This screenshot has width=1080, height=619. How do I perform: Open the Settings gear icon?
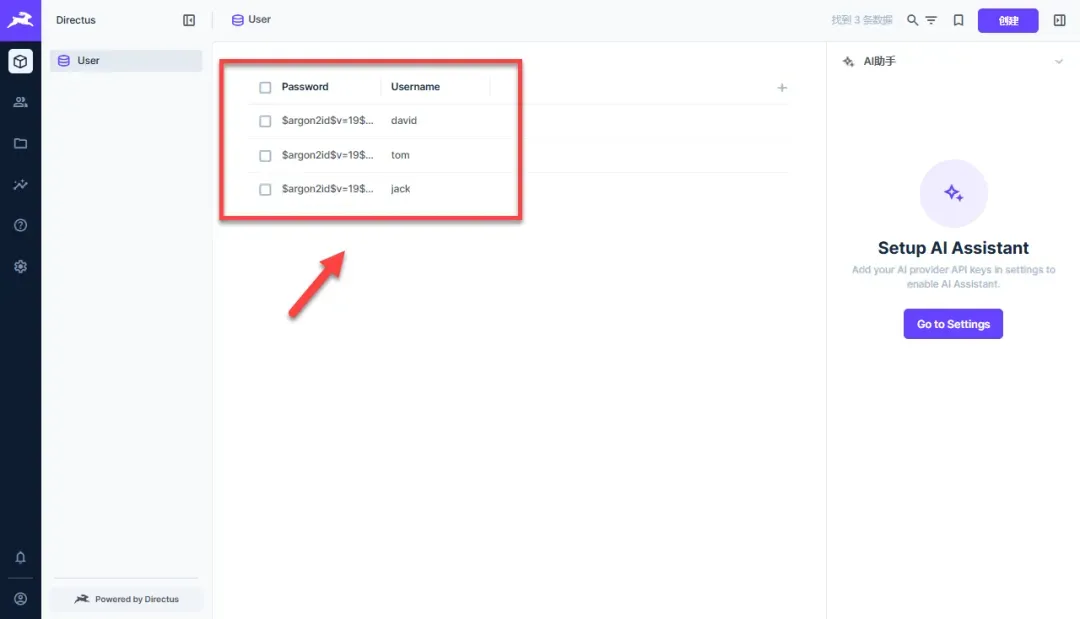click(20, 266)
